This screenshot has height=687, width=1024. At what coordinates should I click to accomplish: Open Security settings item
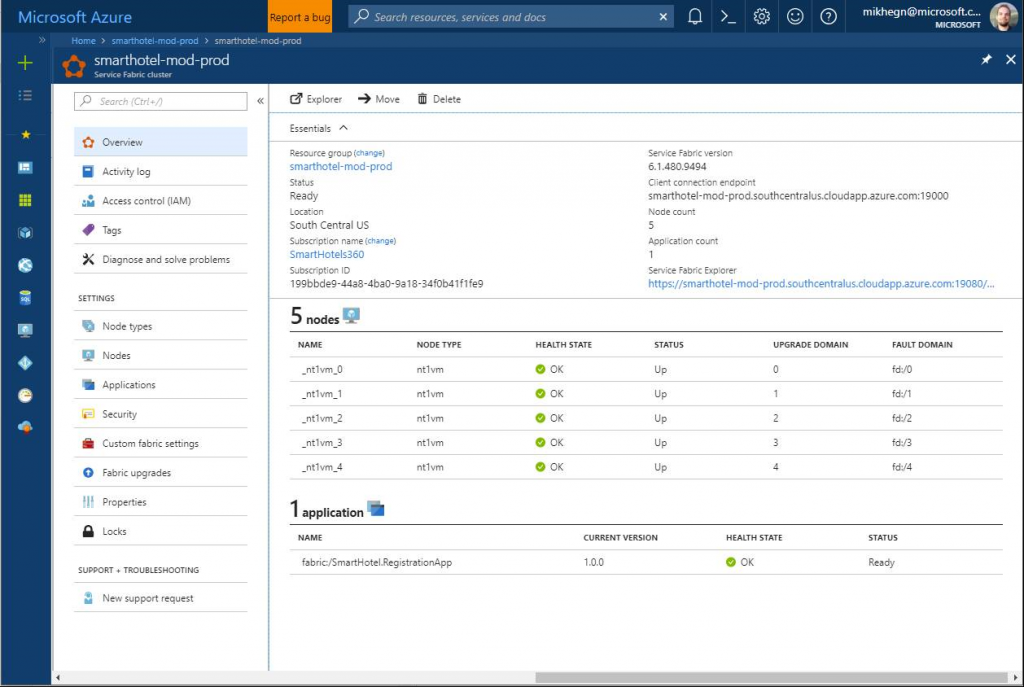(x=161, y=415)
